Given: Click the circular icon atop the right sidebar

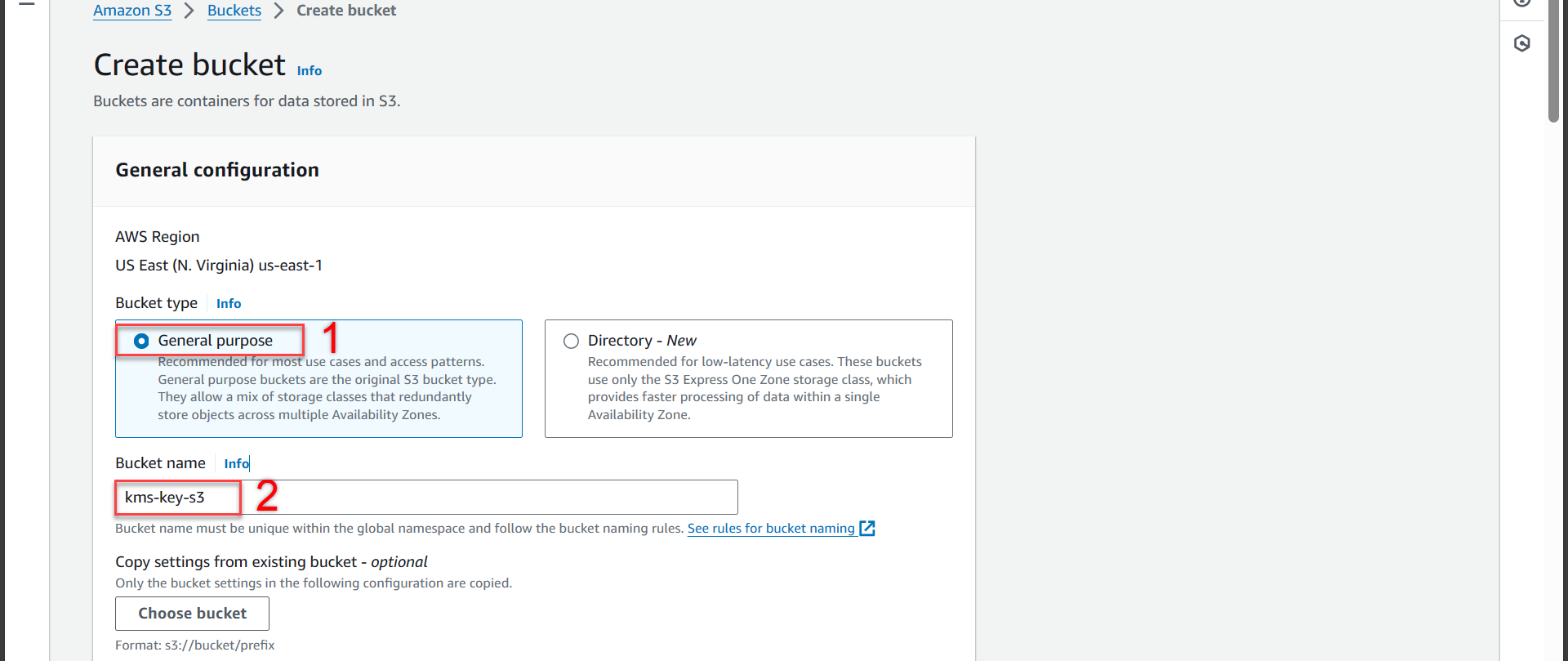Looking at the screenshot, I should click(1521, 2).
